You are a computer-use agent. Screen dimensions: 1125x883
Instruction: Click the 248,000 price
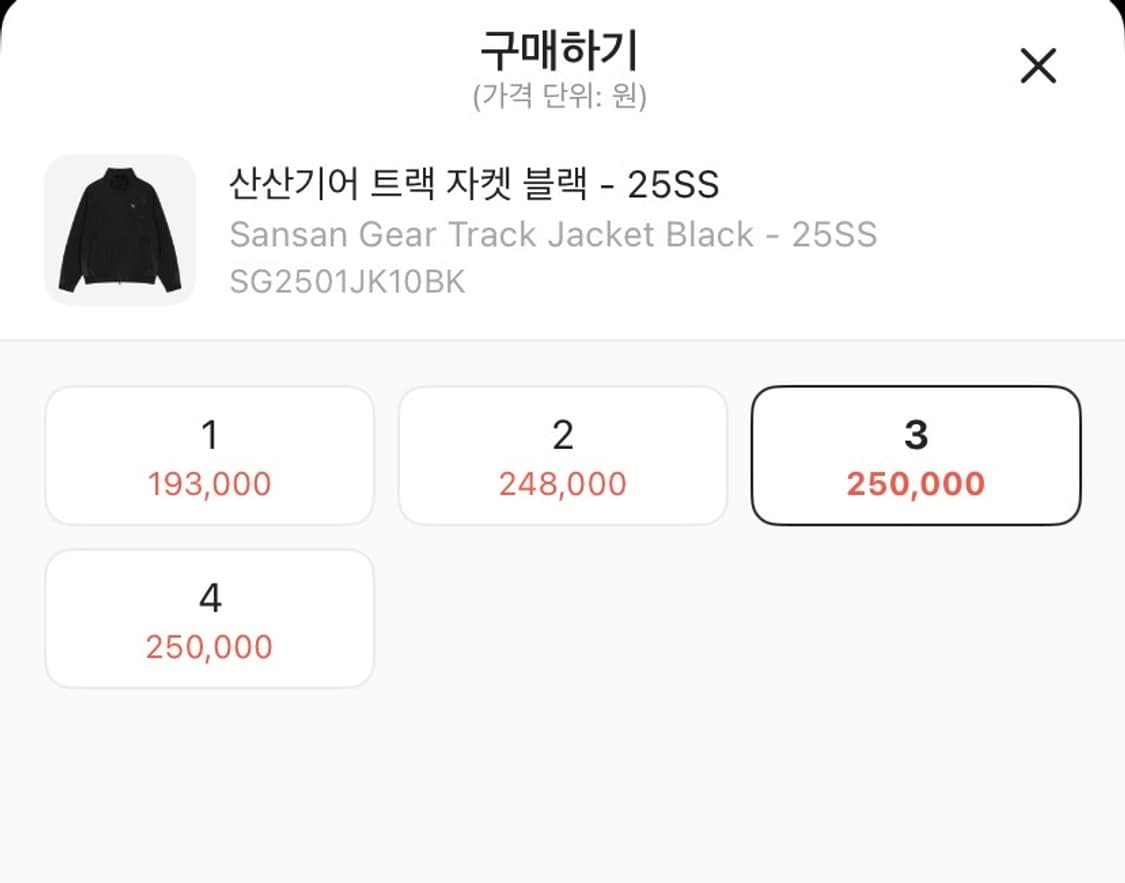[563, 485]
